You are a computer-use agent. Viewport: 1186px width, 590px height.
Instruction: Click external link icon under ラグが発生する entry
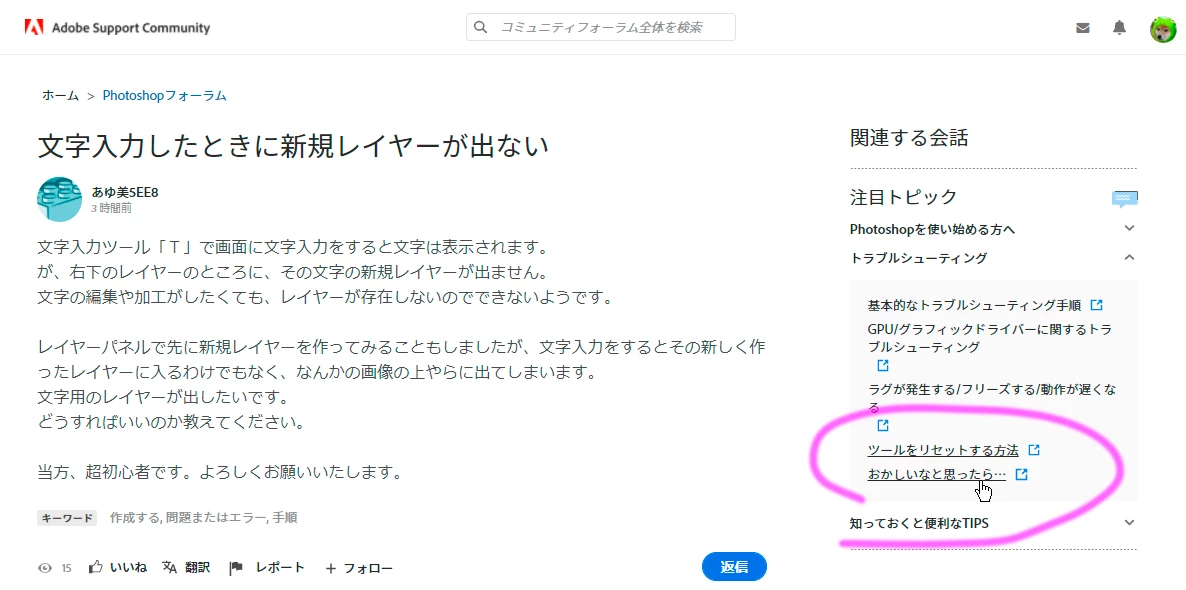[x=883, y=425]
